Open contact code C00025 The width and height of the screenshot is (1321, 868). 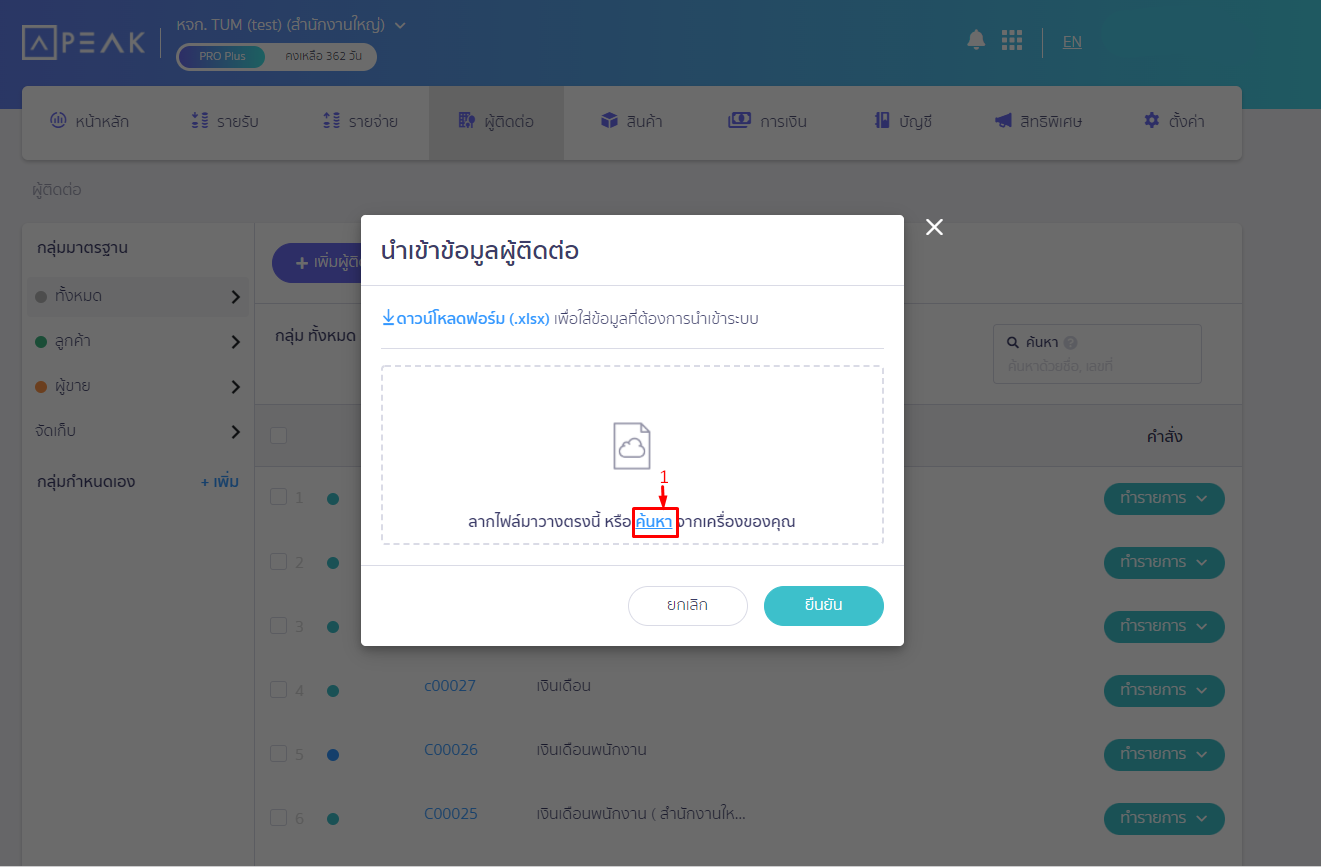click(451, 814)
